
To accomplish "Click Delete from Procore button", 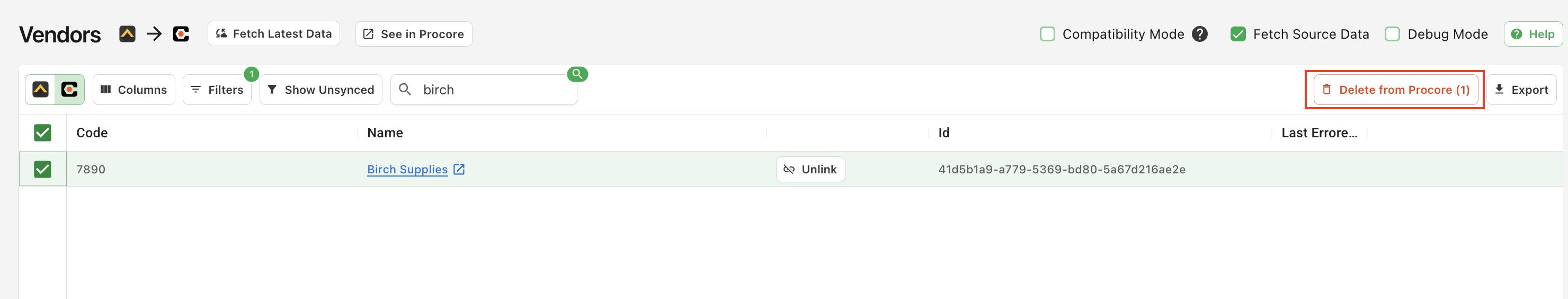I will (x=1395, y=90).
